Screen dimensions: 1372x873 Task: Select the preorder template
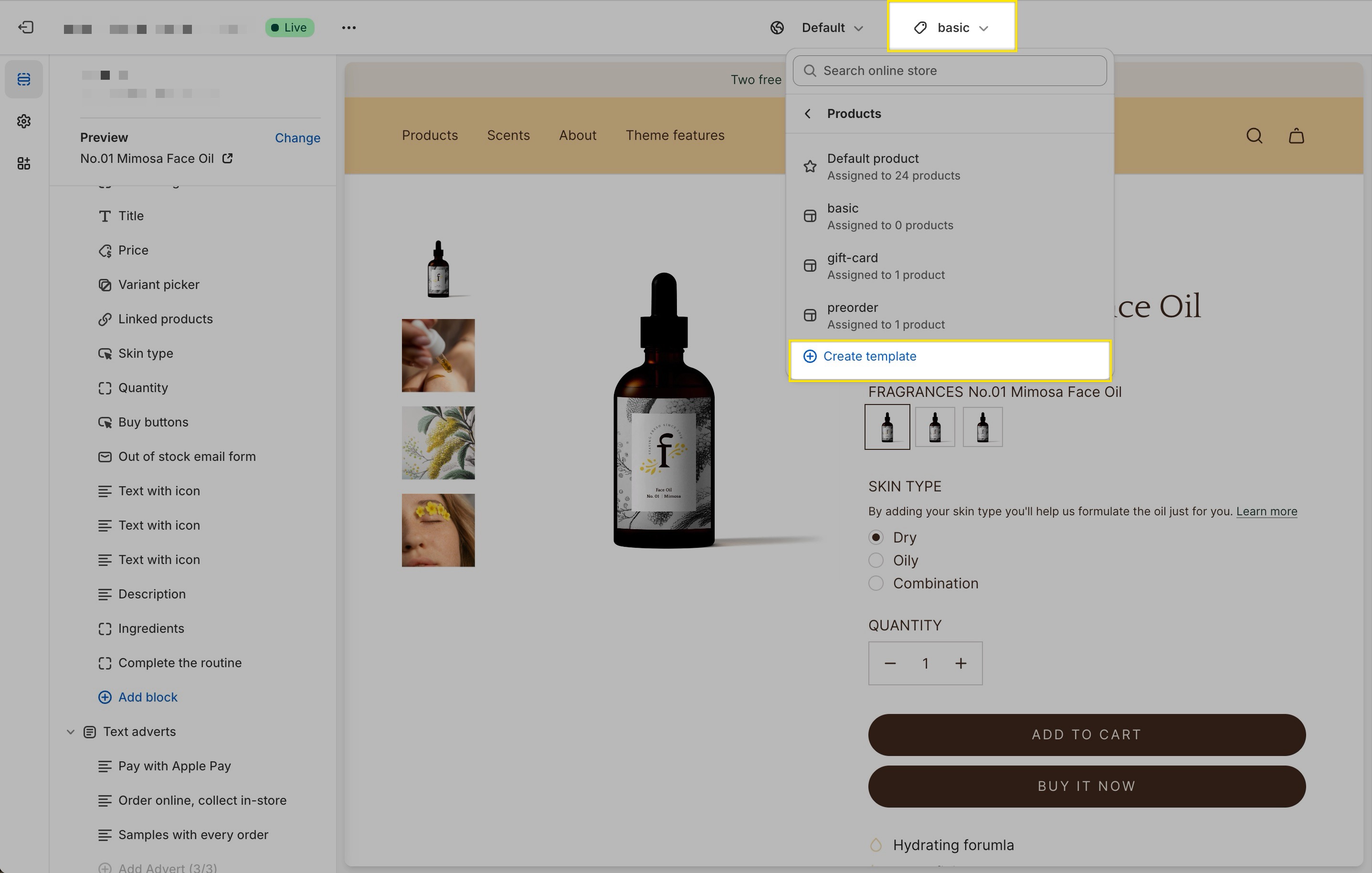[950, 315]
